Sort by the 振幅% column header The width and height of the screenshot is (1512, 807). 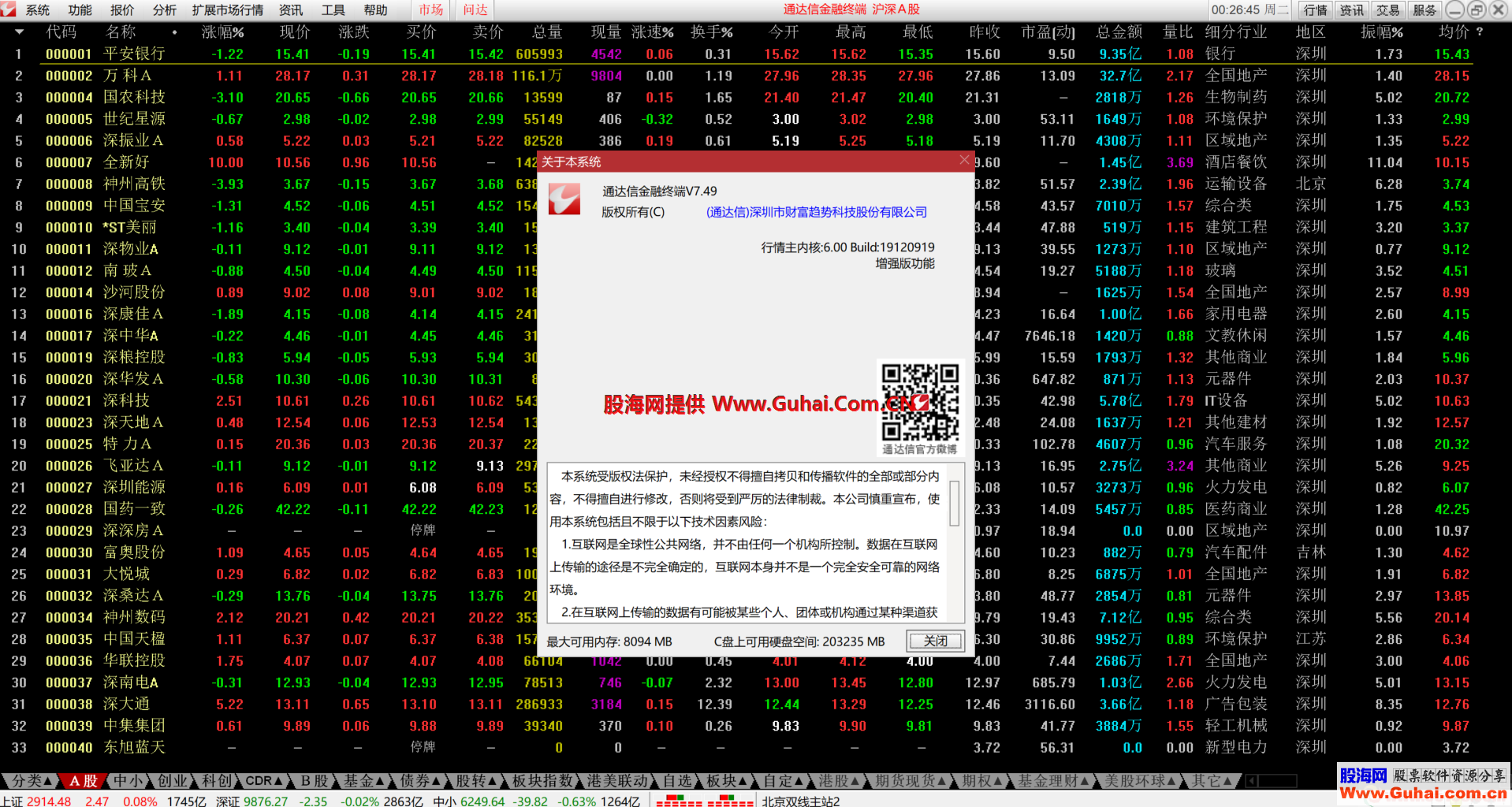pos(1382,32)
